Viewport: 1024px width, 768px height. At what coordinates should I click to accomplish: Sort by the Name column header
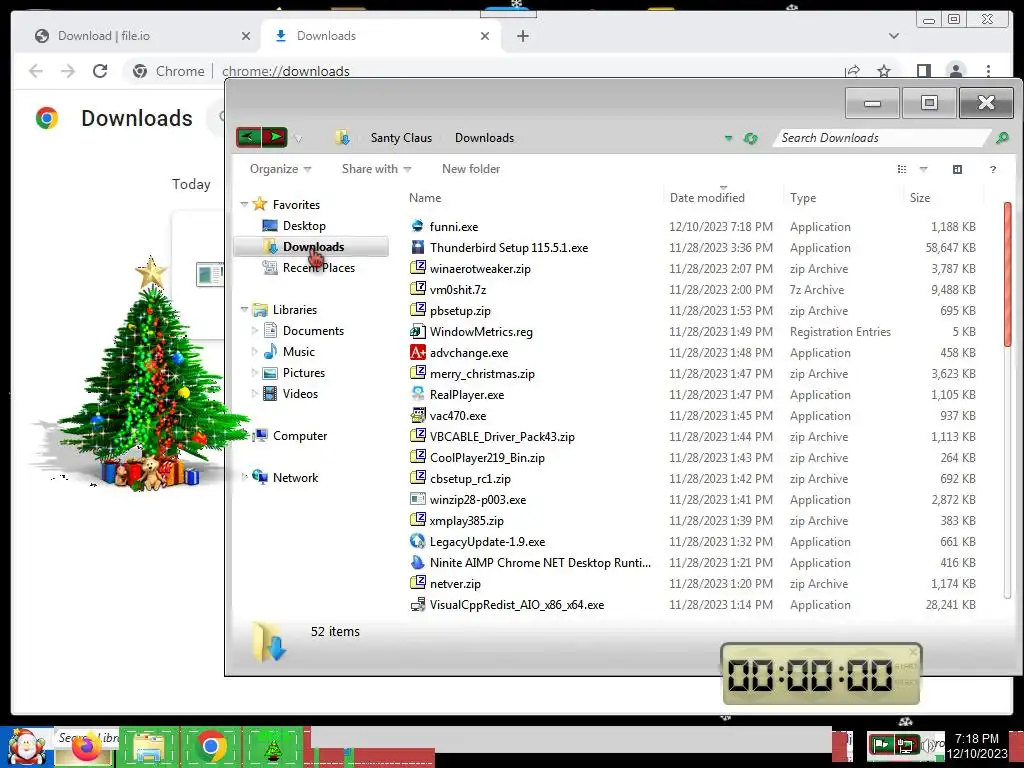click(534, 197)
